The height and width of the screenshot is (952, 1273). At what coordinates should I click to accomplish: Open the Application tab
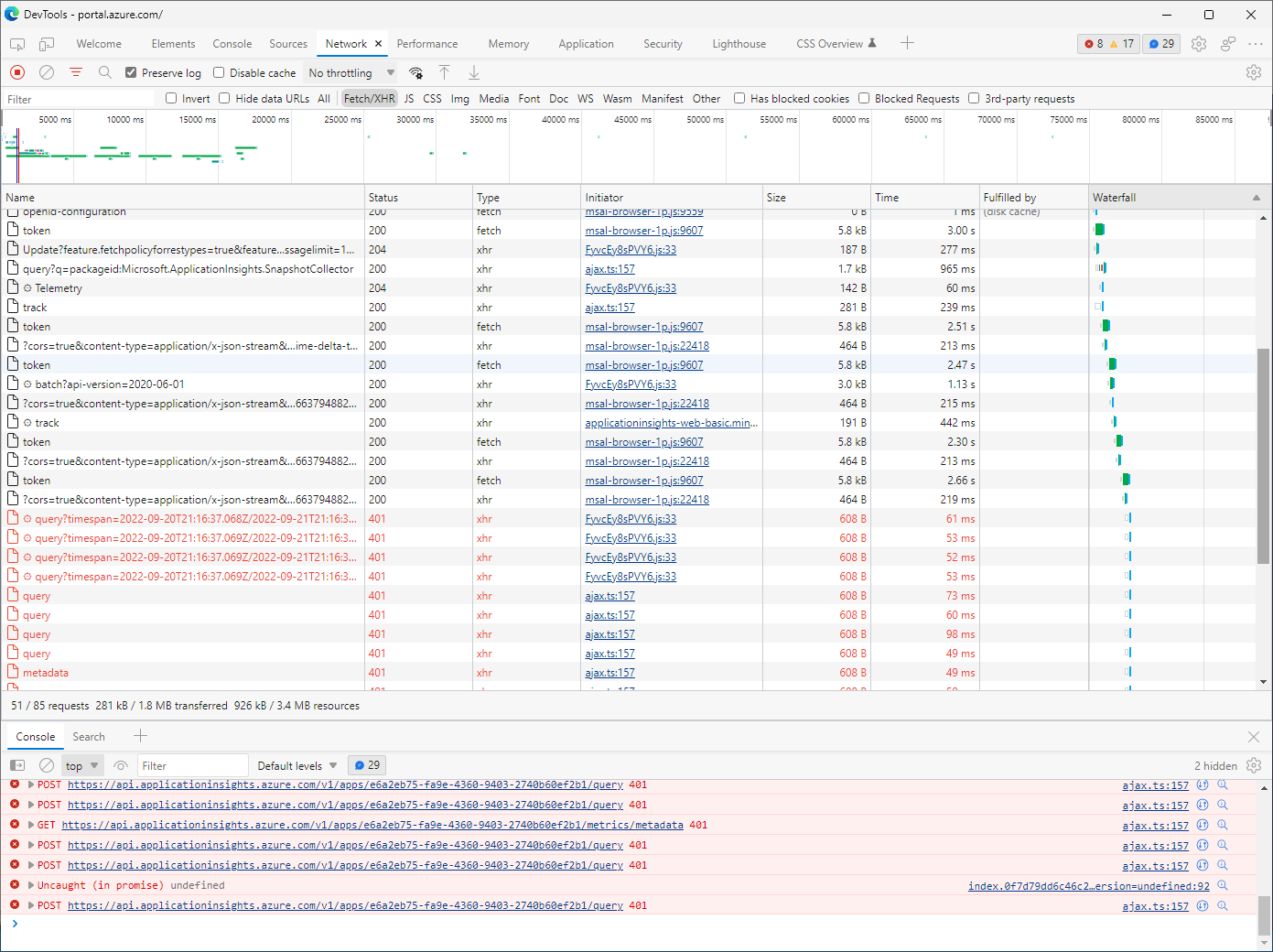(x=587, y=44)
